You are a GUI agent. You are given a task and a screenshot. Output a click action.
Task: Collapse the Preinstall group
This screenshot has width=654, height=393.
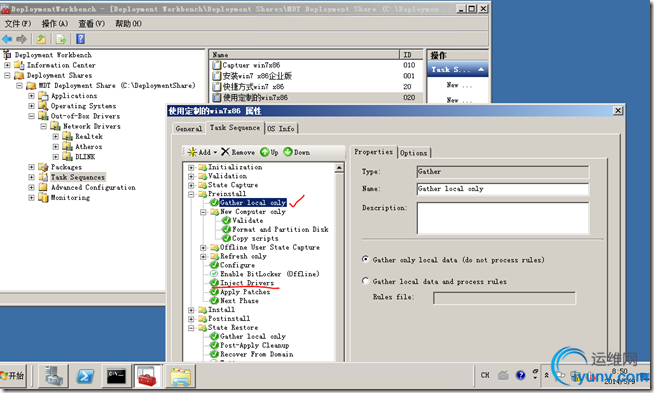coord(191,194)
